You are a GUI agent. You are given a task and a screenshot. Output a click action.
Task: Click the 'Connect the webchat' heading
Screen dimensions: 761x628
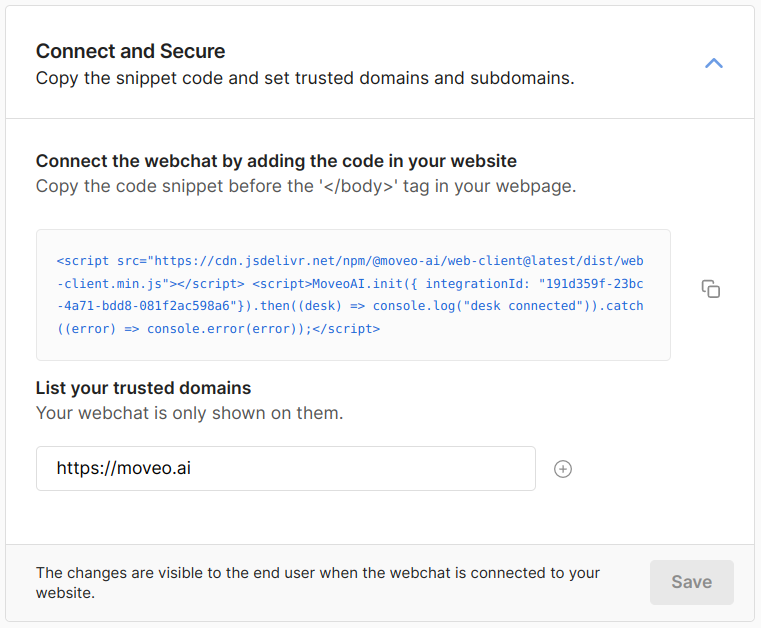tap(276, 161)
